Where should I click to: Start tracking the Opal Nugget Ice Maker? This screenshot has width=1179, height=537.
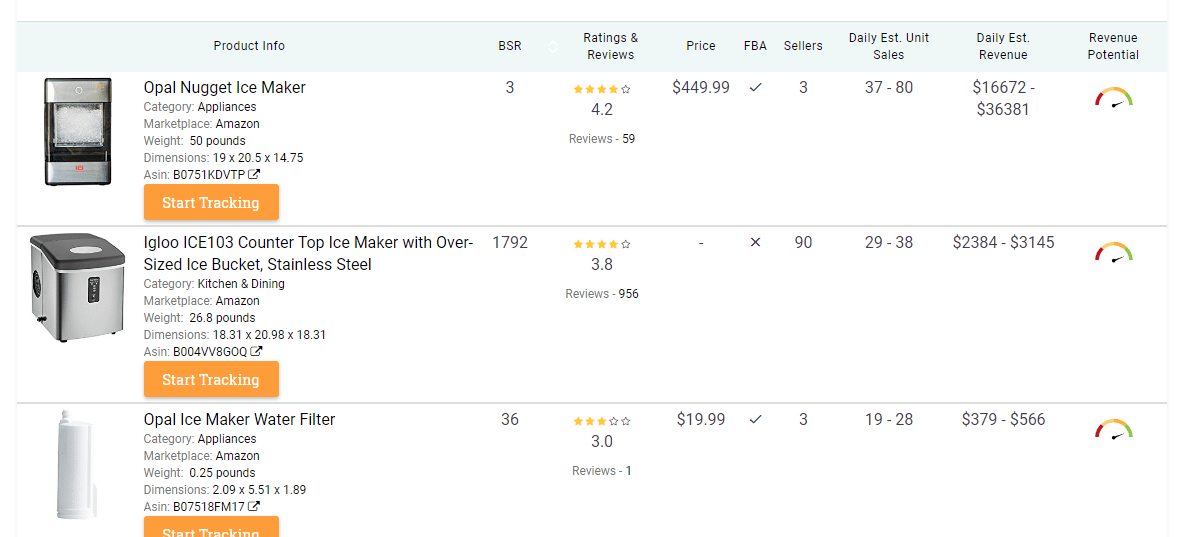click(211, 202)
